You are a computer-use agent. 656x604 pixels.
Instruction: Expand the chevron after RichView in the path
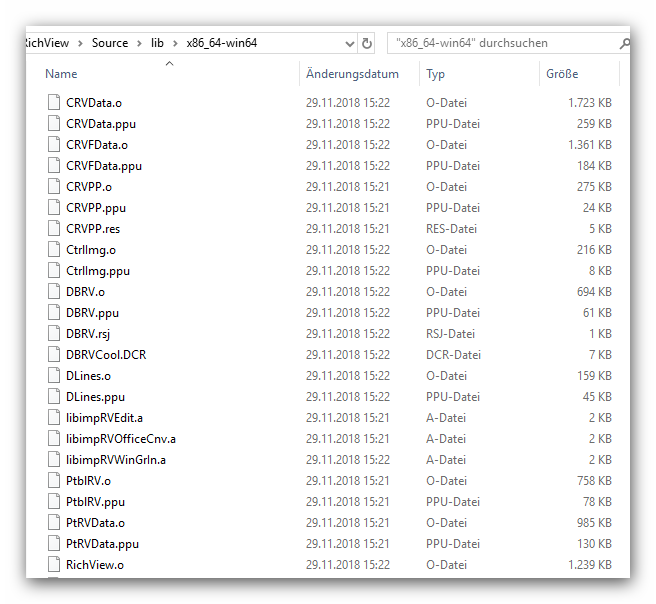(x=80, y=43)
